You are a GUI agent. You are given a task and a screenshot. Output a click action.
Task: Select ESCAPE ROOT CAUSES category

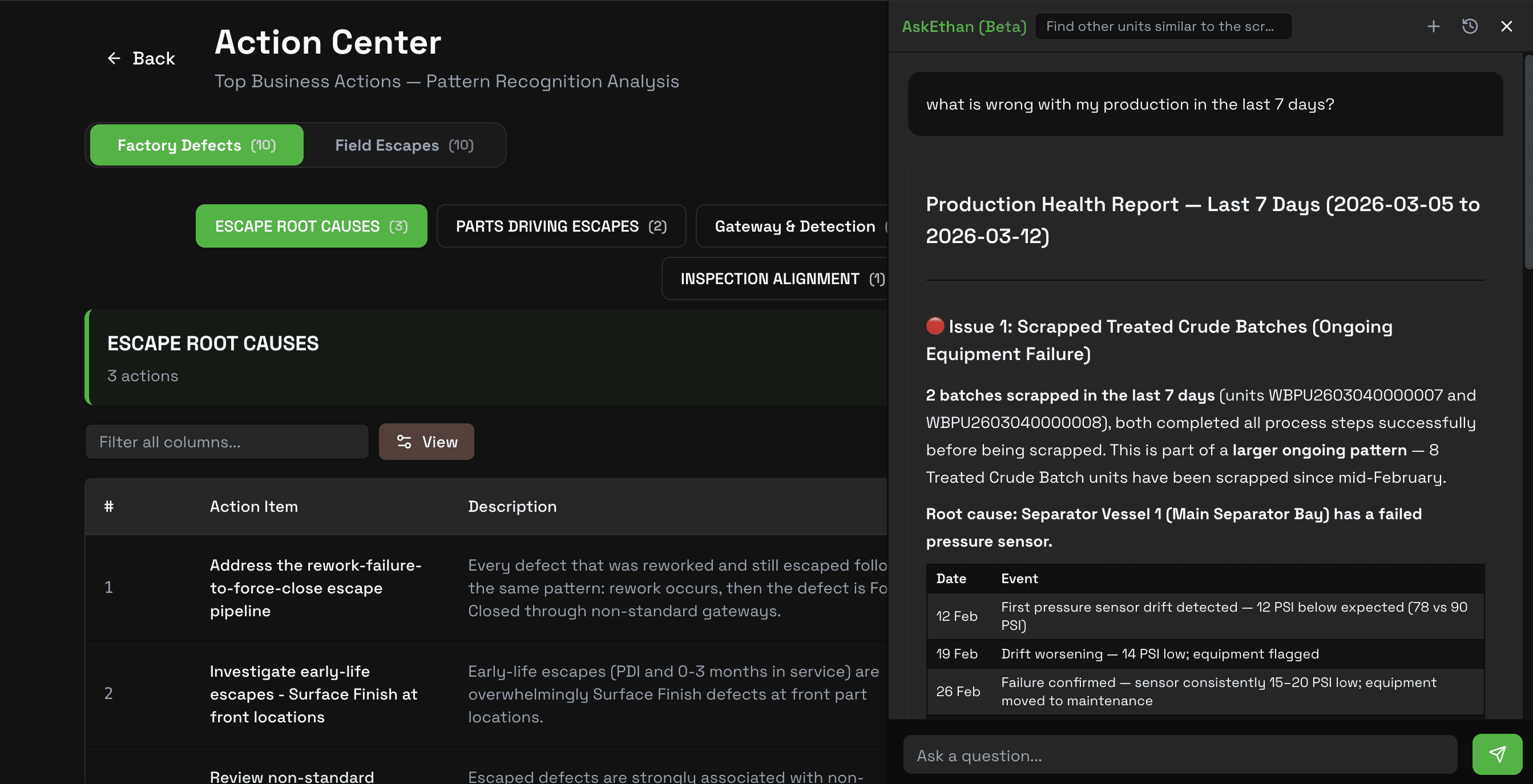[x=311, y=226]
